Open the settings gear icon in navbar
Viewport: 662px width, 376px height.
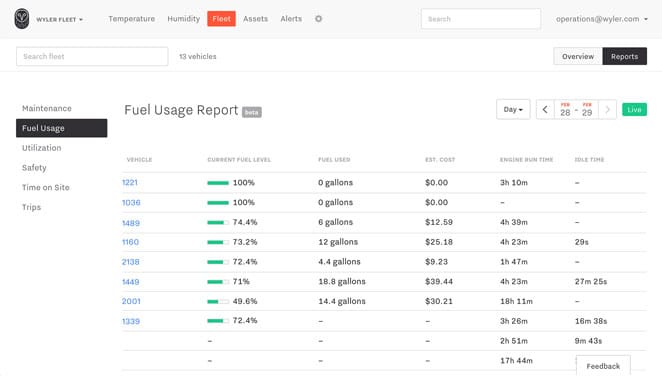pos(318,19)
